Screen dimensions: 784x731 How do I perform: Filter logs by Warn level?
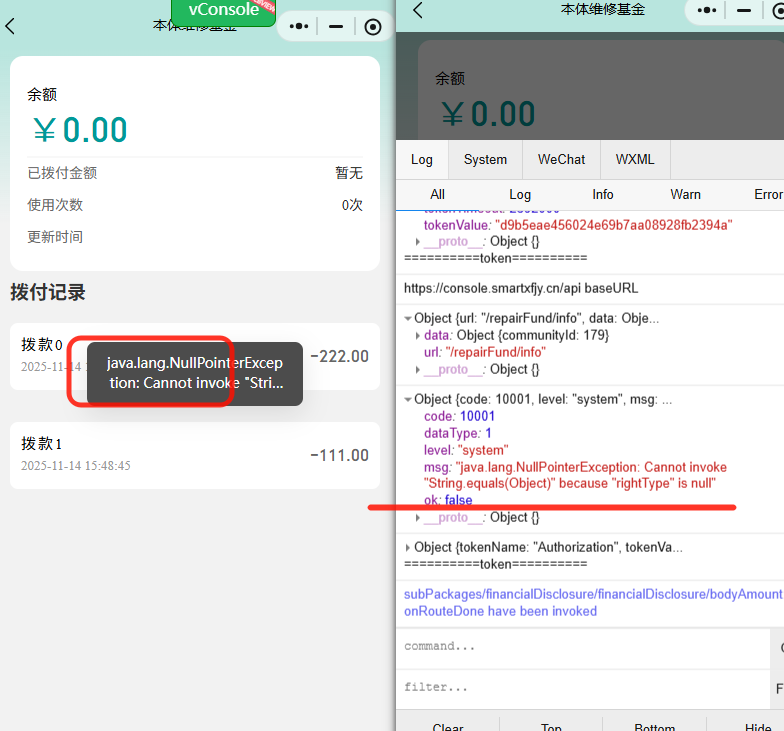pos(685,195)
